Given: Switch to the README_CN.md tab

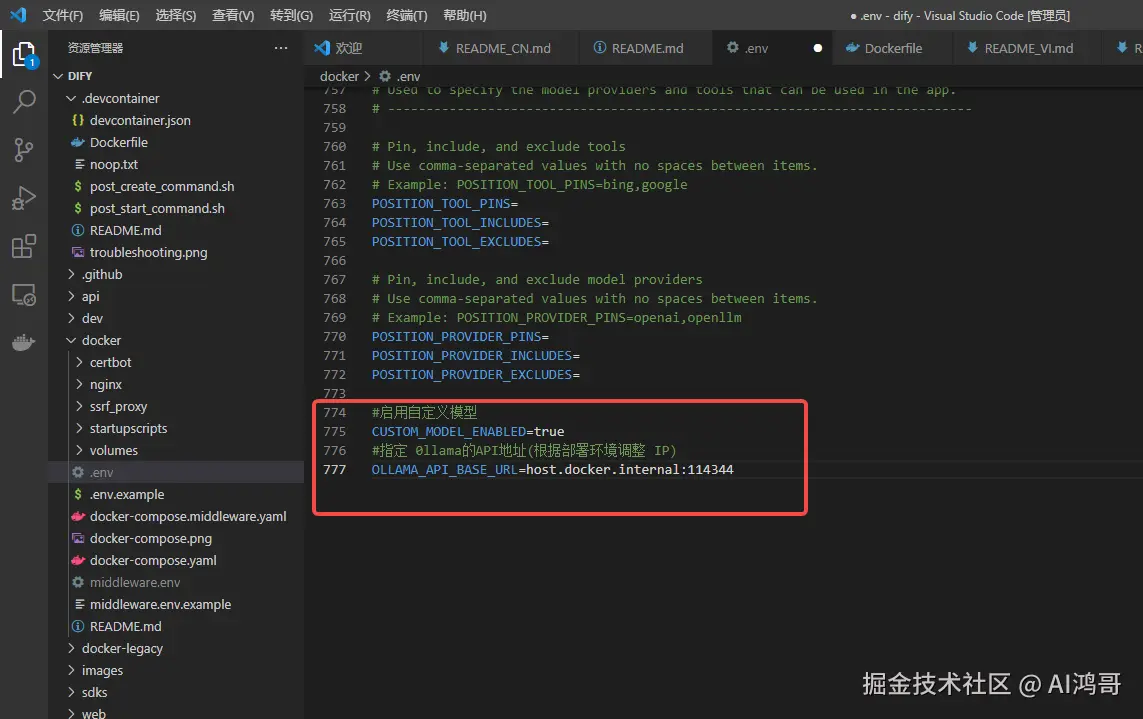Looking at the screenshot, I should (x=502, y=48).
